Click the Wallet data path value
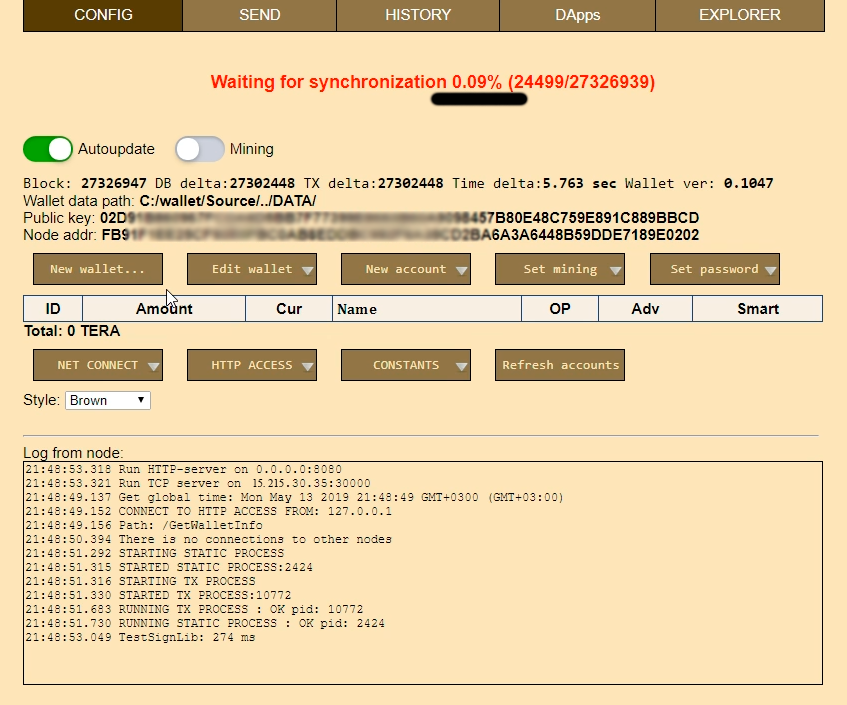Image resolution: width=847 pixels, height=705 pixels. [228, 201]
